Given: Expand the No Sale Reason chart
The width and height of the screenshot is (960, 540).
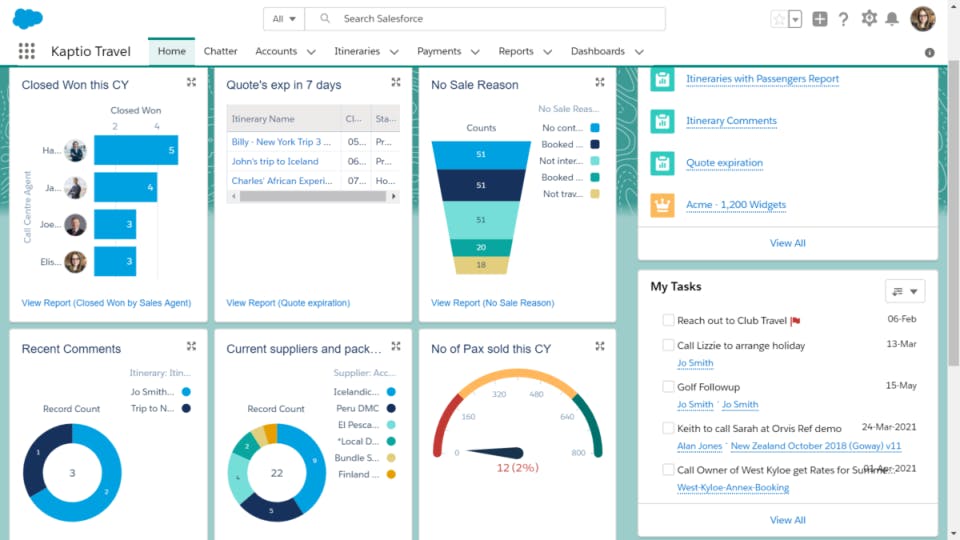Looking at the screenshot, I should tap(600, 82).
